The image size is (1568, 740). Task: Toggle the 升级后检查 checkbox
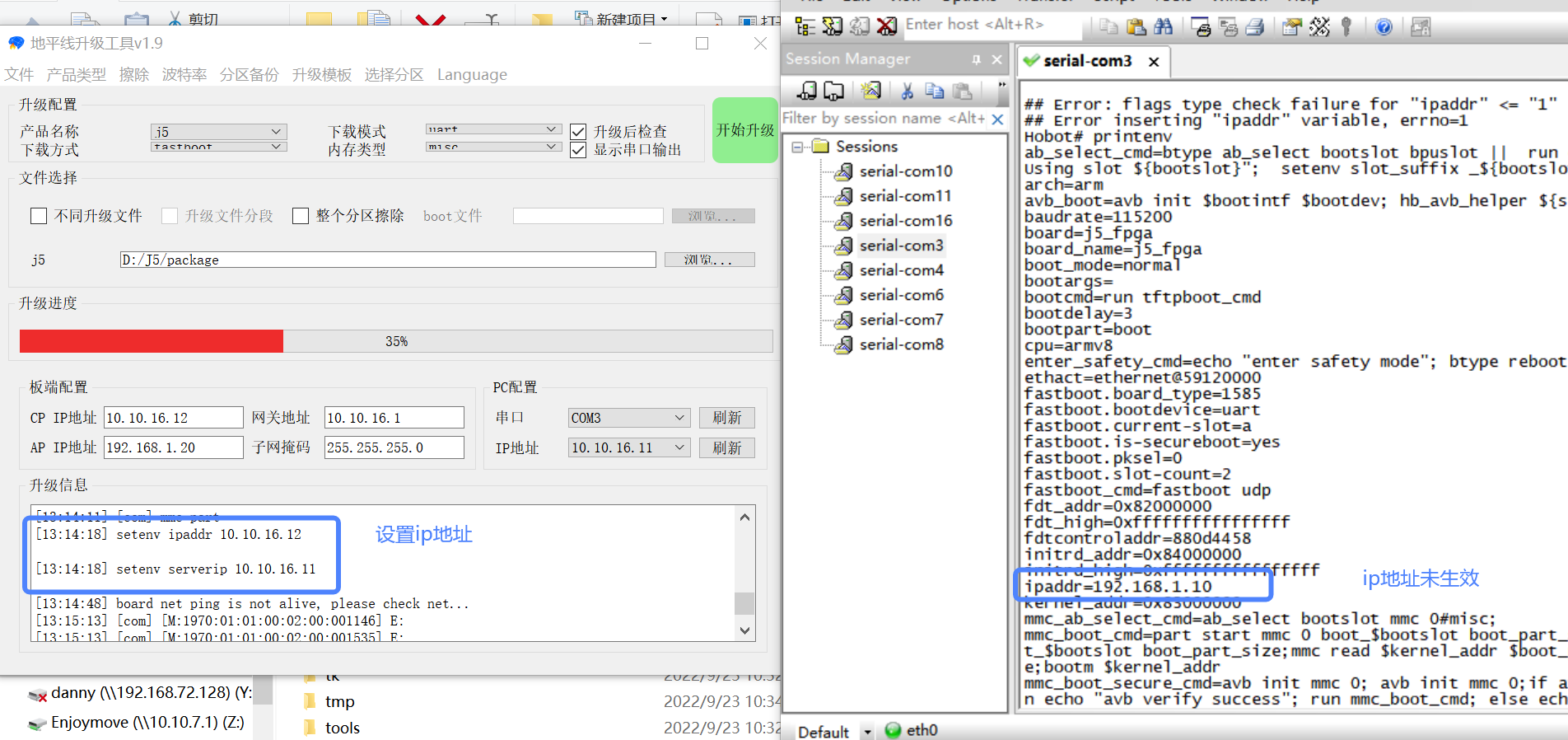point(578,132)
